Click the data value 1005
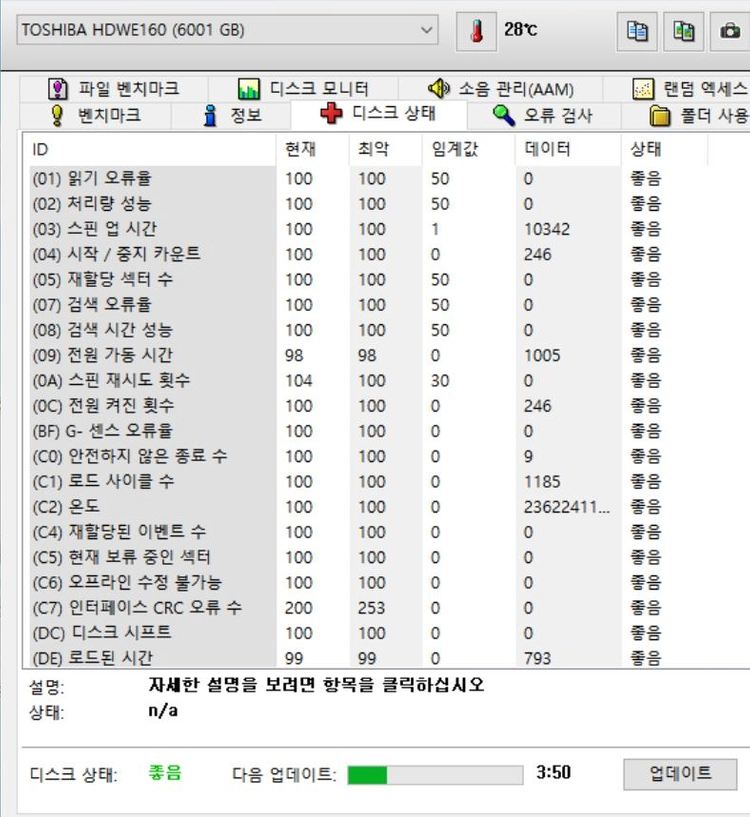Viewport: 750px width, 817px height. point(542,355)
